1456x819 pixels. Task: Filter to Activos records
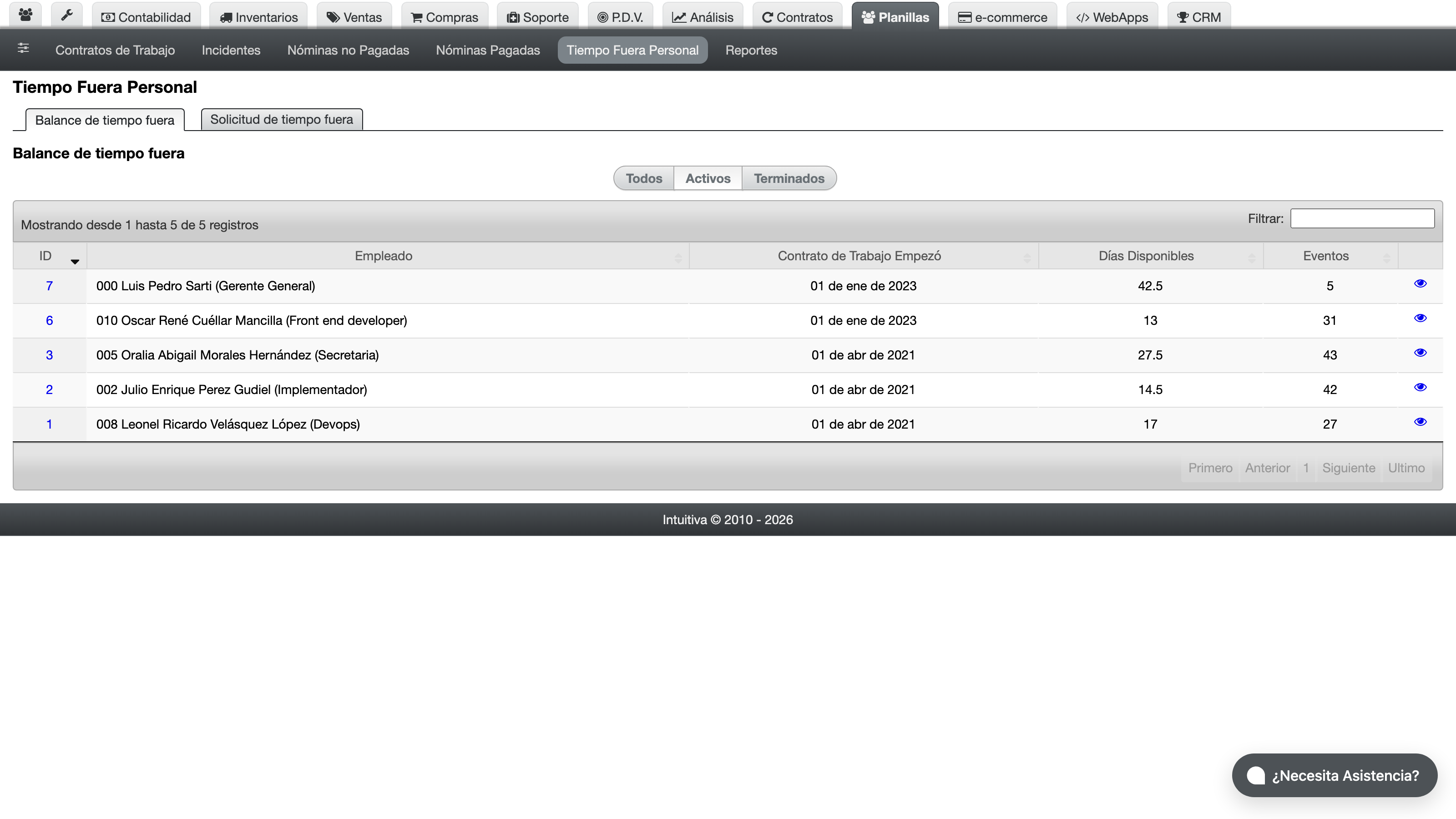pos(708,179)
